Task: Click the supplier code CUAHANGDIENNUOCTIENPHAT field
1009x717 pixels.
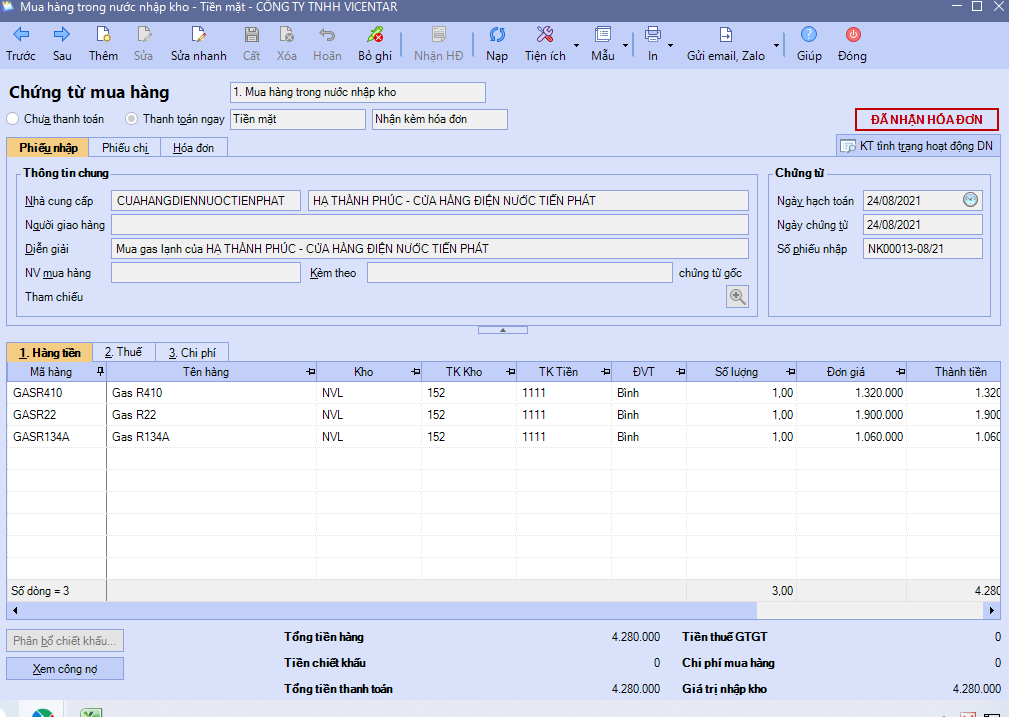Action: 206,200
